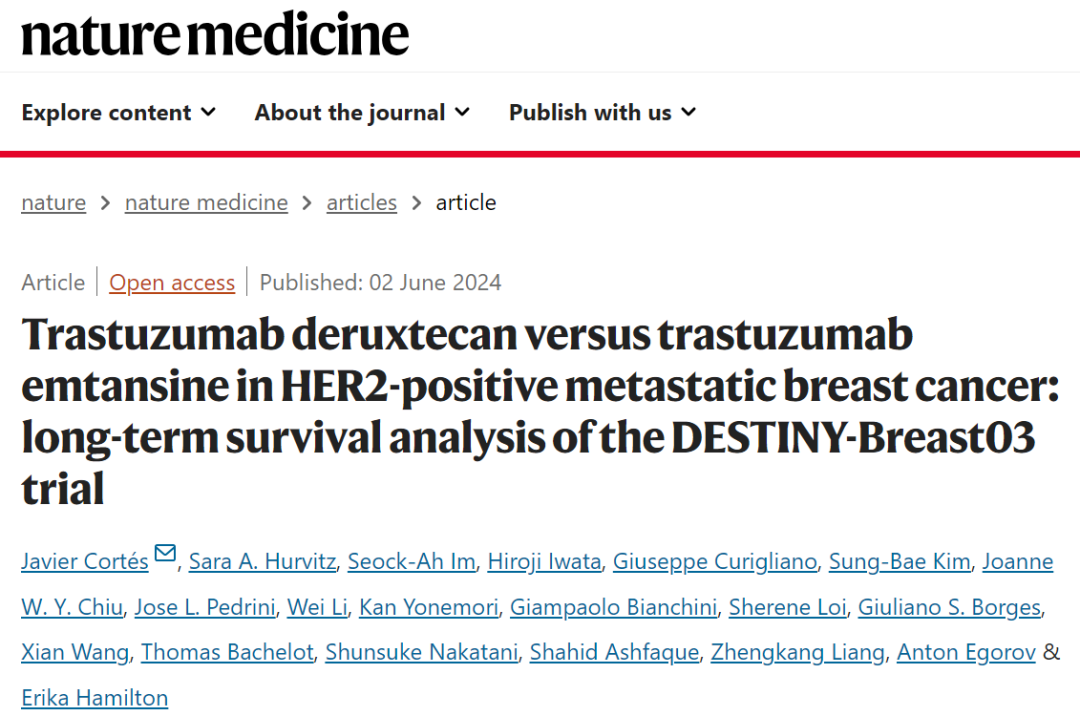The height and width of the screenshot is (716, 1080).
Task: Open Erika Hamilton author link
Action: pos(94,697)
